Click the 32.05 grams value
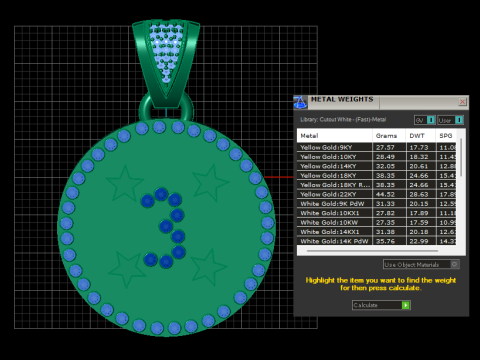Screen dimensions: 480x360 click(385, 166)
